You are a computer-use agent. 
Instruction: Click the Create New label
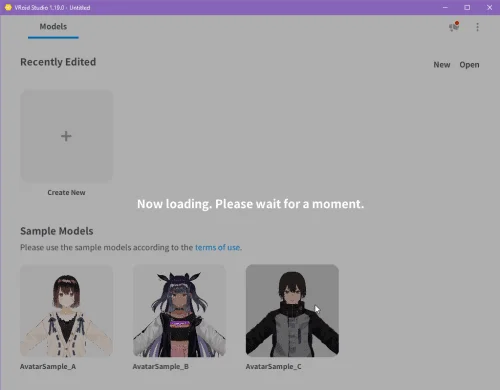coord(66,192)
